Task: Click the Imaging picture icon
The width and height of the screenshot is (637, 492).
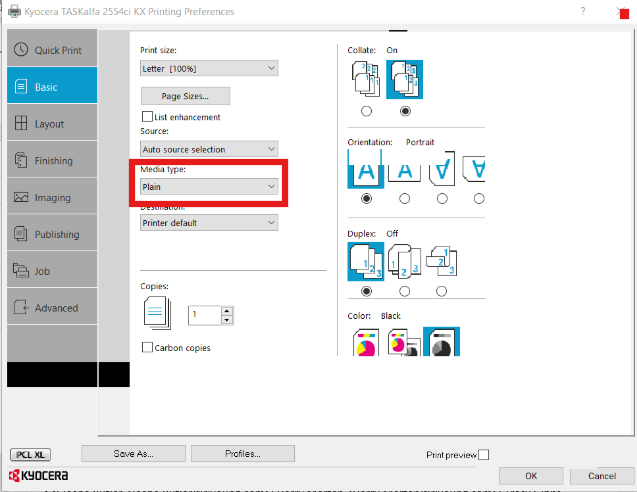Action: tap(21, 197)
